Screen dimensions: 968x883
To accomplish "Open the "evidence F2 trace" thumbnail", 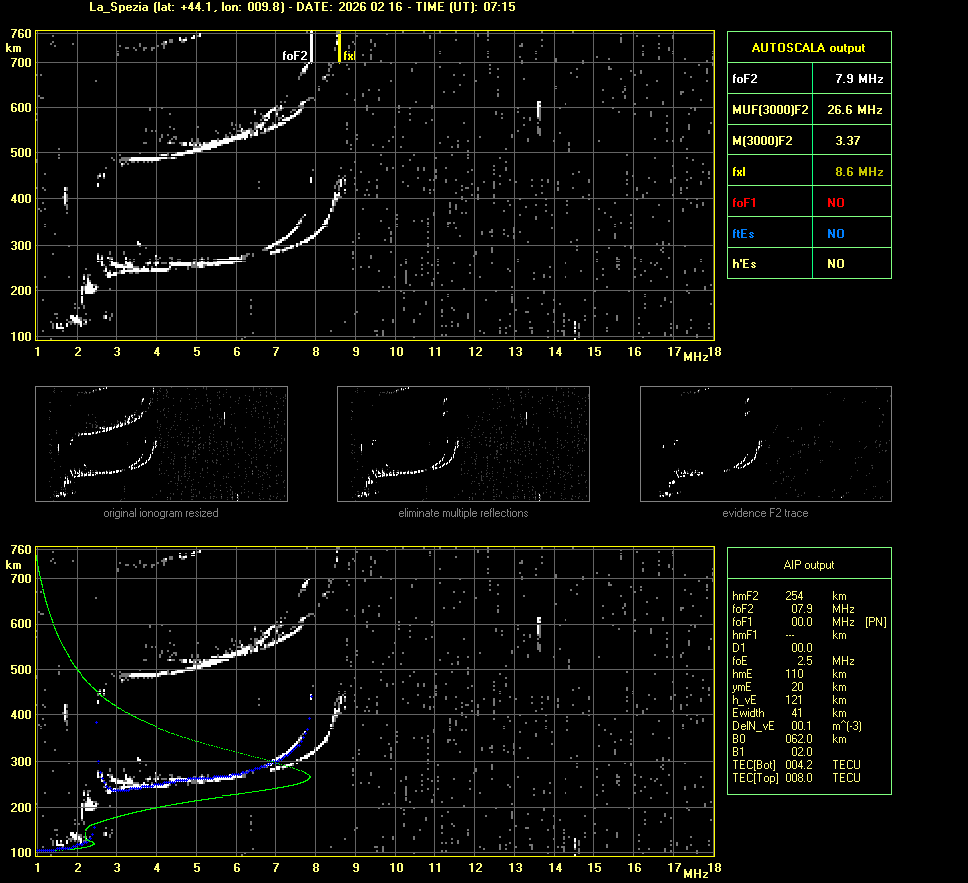I will pyautogui.click(x=765, y=444).
